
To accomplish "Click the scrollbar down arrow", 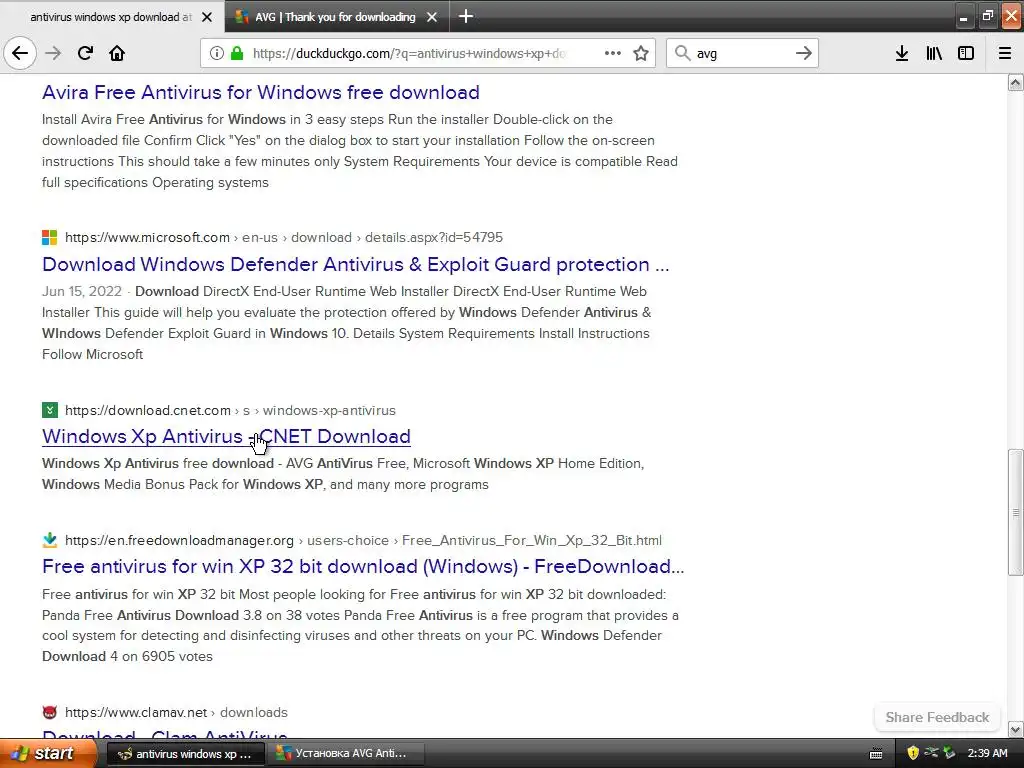I will [1015, 729].
